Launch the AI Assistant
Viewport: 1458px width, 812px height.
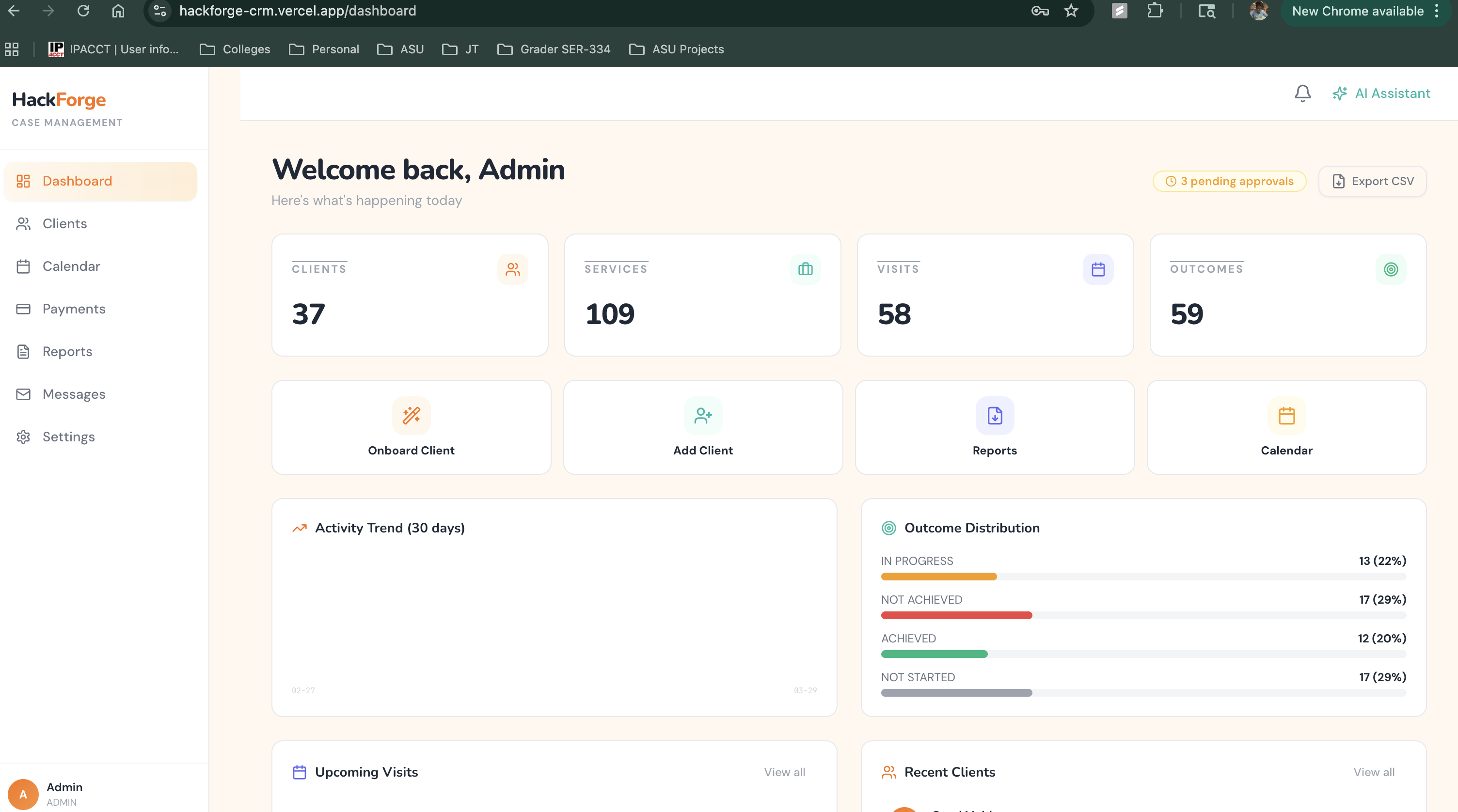click(x=1381, y=94)
